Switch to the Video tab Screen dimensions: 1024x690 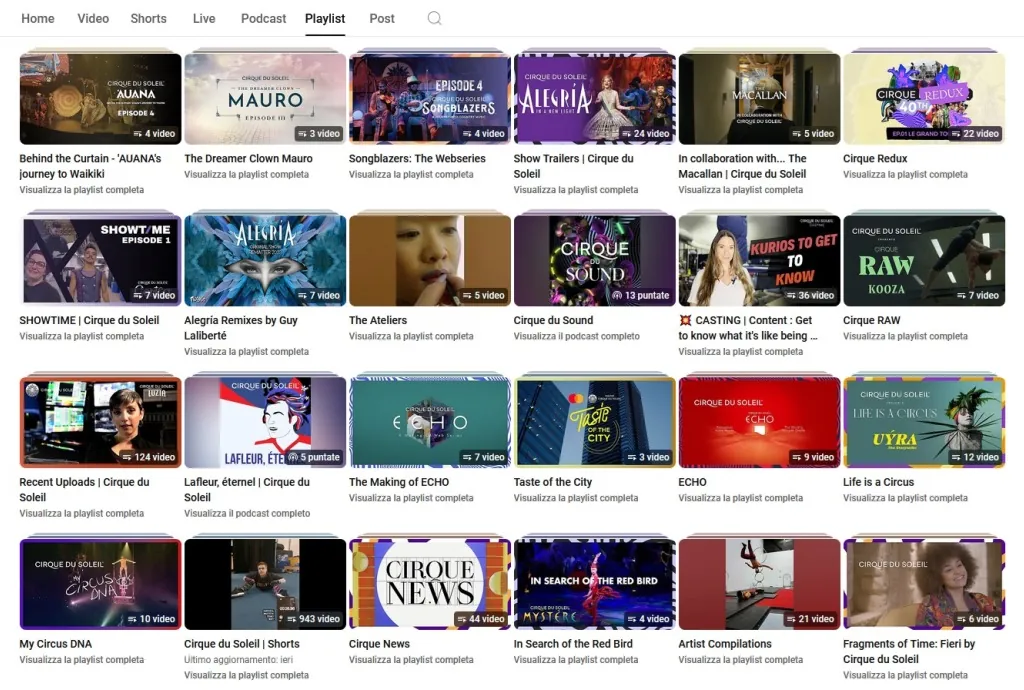pos(93,18)
